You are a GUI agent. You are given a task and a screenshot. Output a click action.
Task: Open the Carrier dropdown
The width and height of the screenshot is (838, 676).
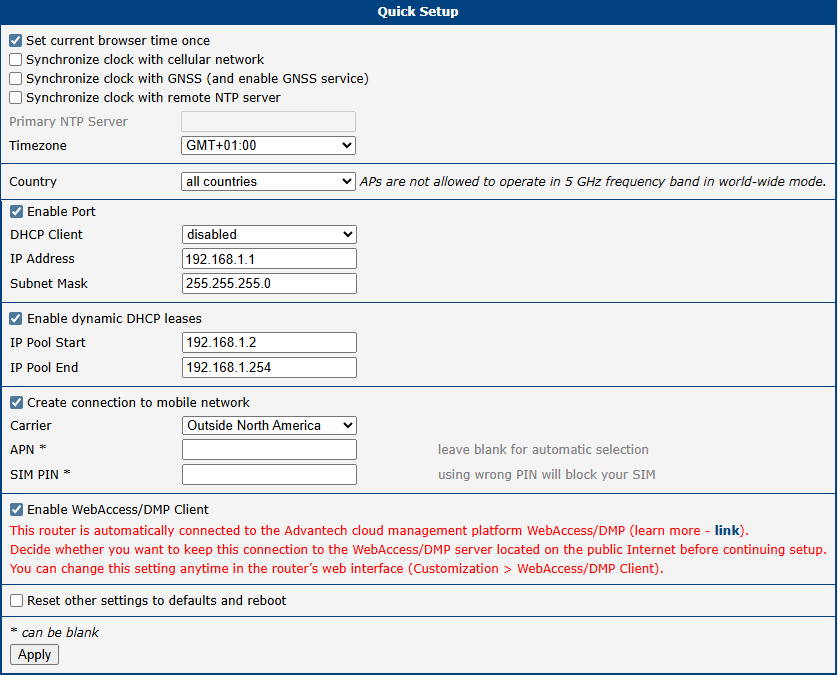269,425
